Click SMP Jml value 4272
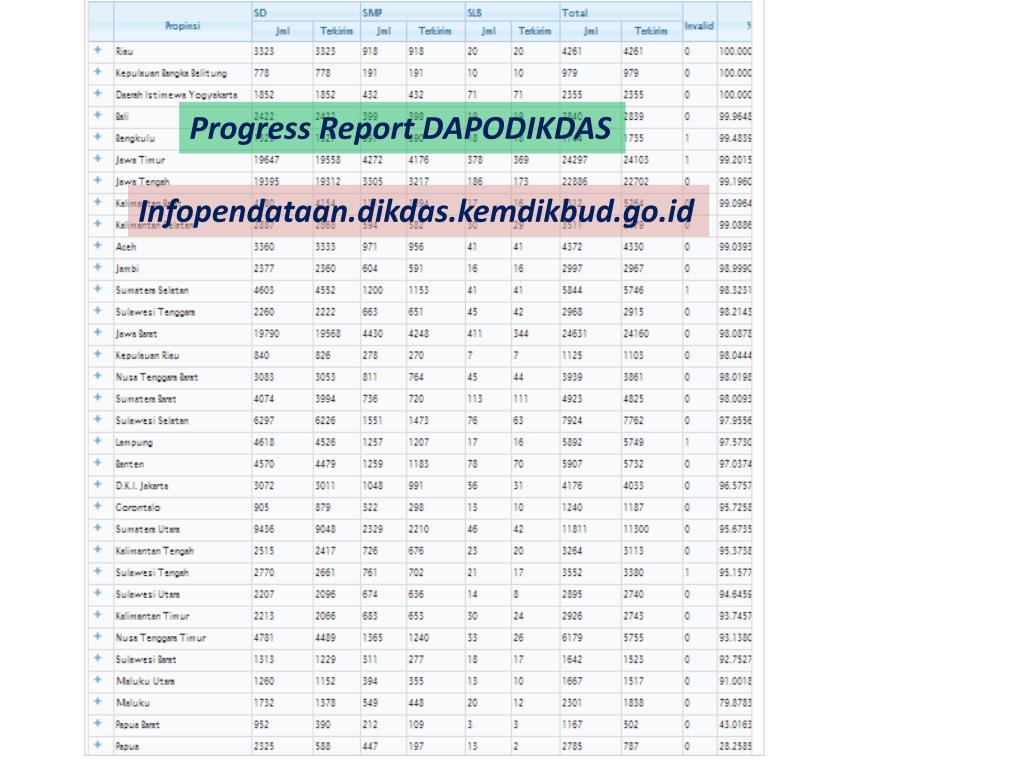 pyautogui.click(x=373, y=159)
